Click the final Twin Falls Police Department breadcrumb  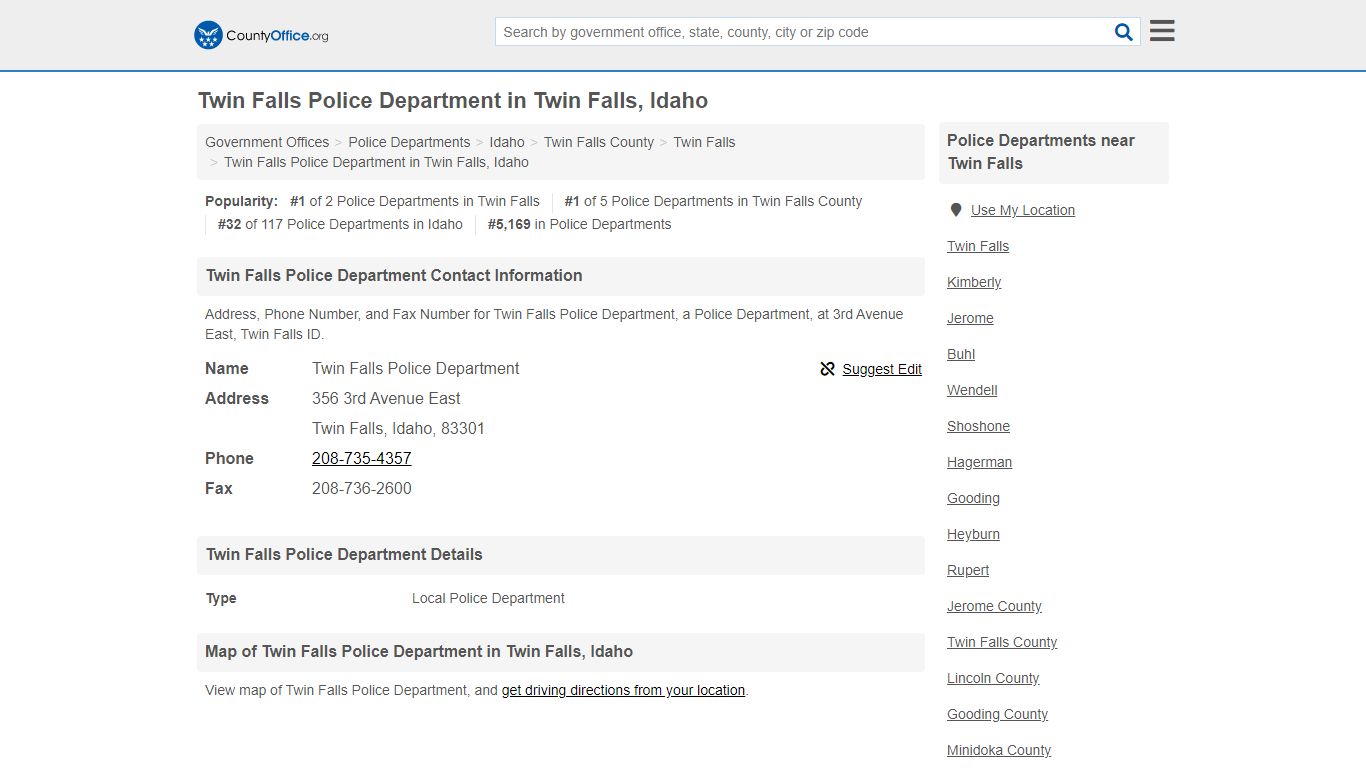tap(376, 162)
